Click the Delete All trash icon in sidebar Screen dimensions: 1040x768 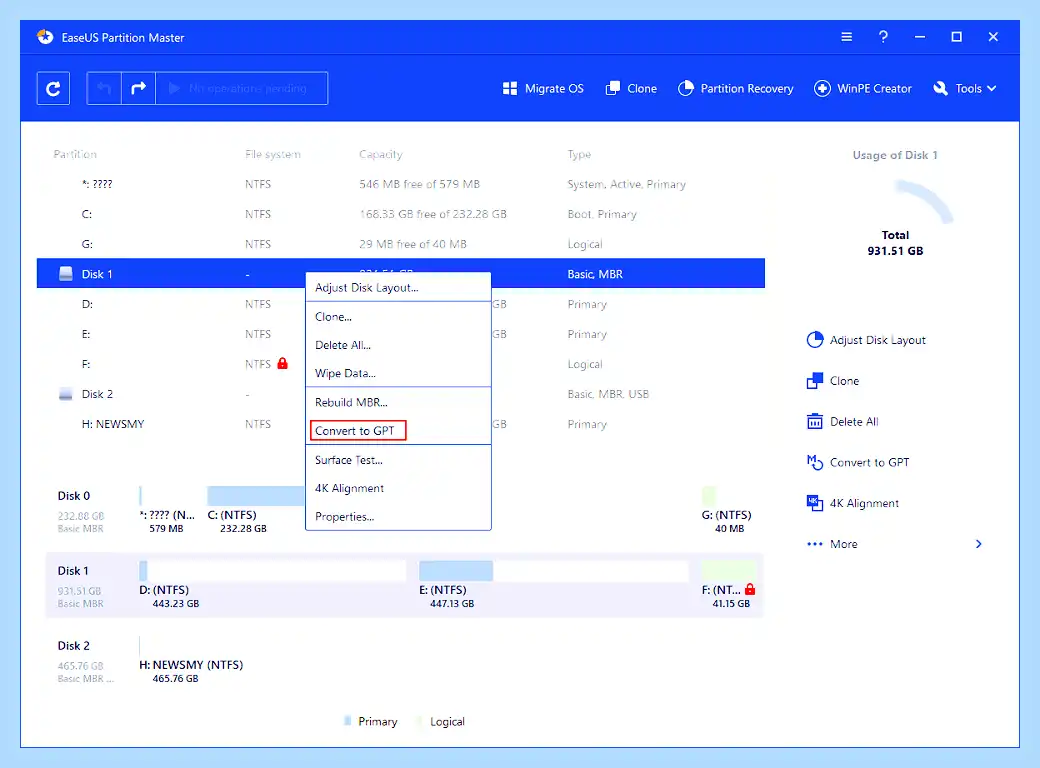tap(814, 422)
